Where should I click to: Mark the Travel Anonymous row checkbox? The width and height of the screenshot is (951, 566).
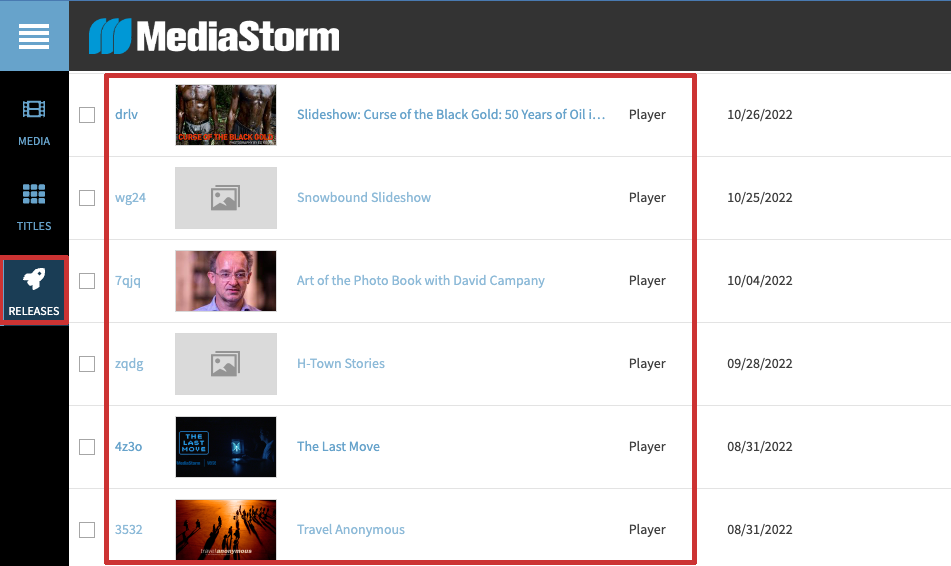[x=87, y=530]
